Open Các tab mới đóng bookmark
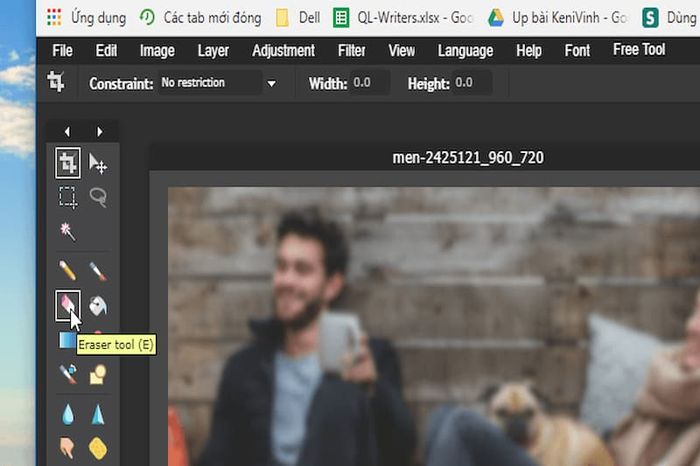The image size is (700, 466). pyautogui.click(x=200, y=18)
